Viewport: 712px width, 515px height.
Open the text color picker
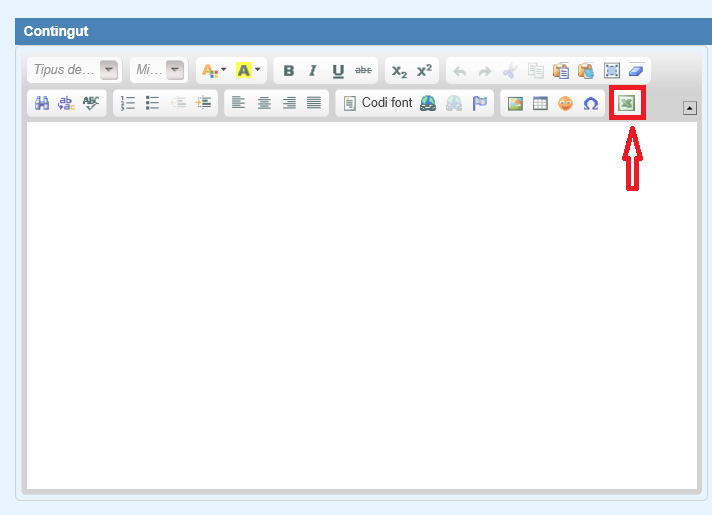point(213,71)
